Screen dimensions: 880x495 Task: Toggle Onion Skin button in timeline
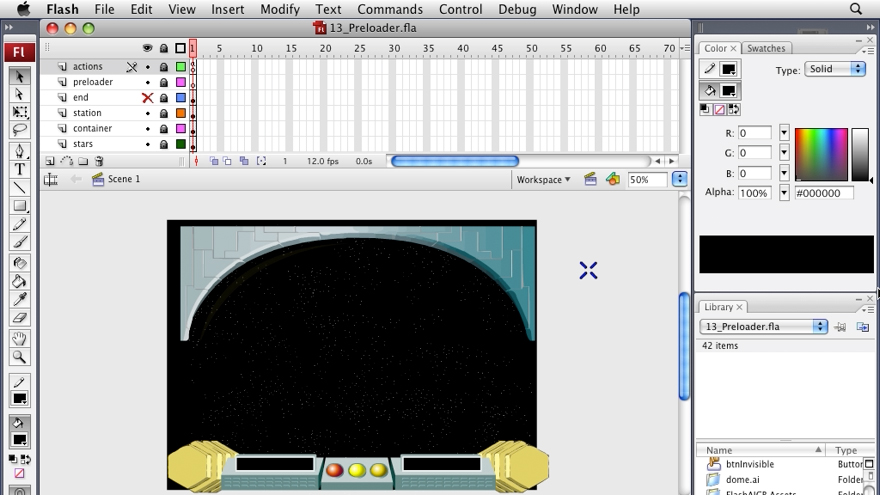214,161
